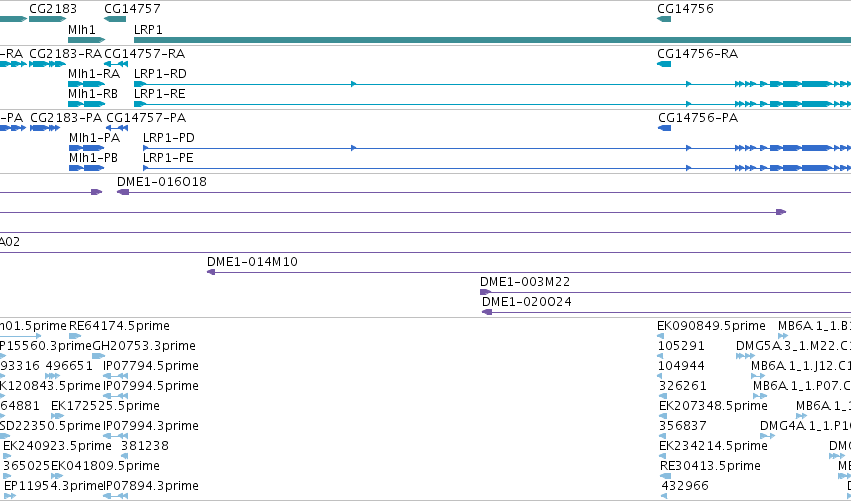Click the RE64174.5prime EST glyph

(75, 336)
